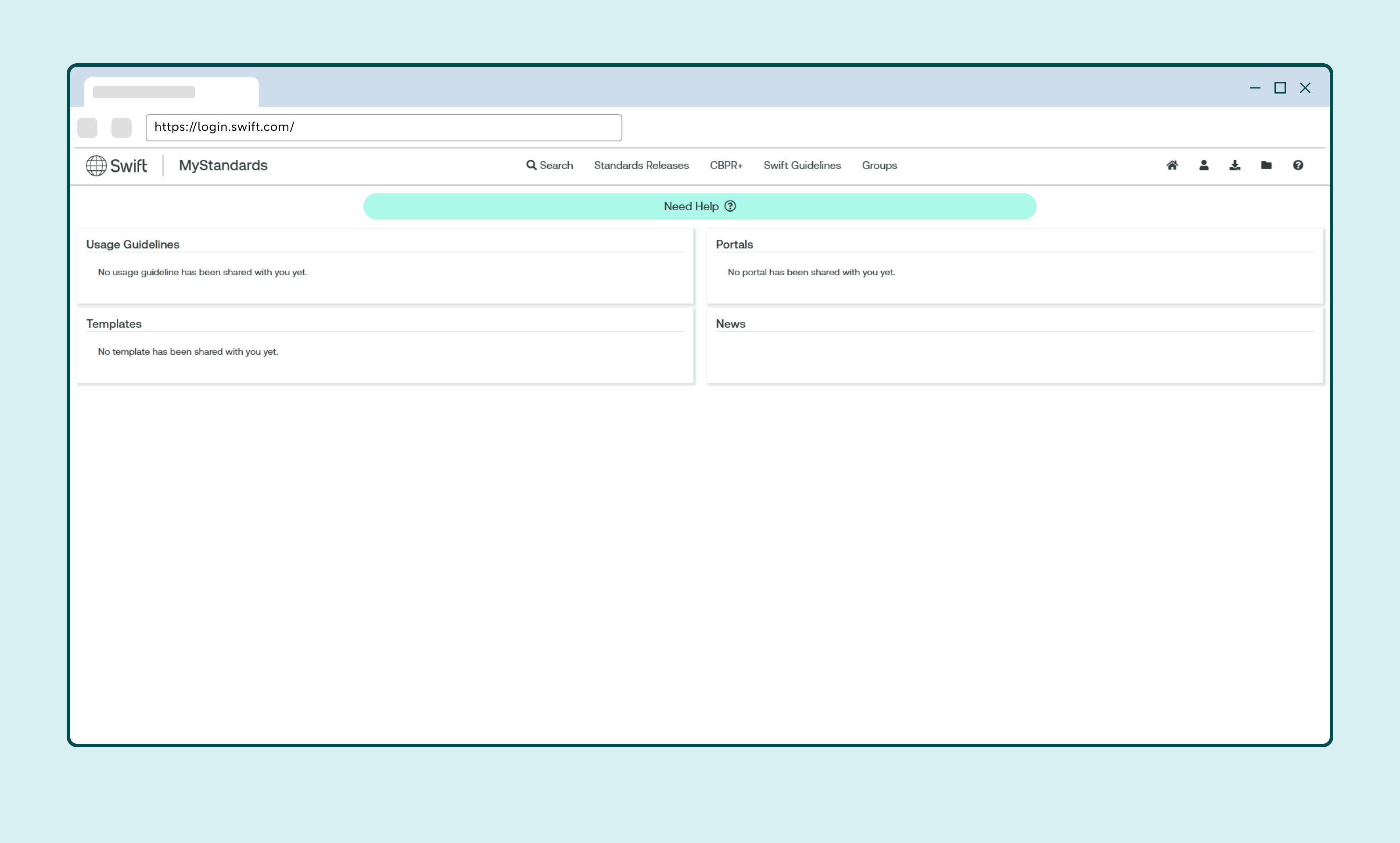Click the Swift globe logo
The height and width of the screenshot is (843, 1400).
[x=96, y=165]
